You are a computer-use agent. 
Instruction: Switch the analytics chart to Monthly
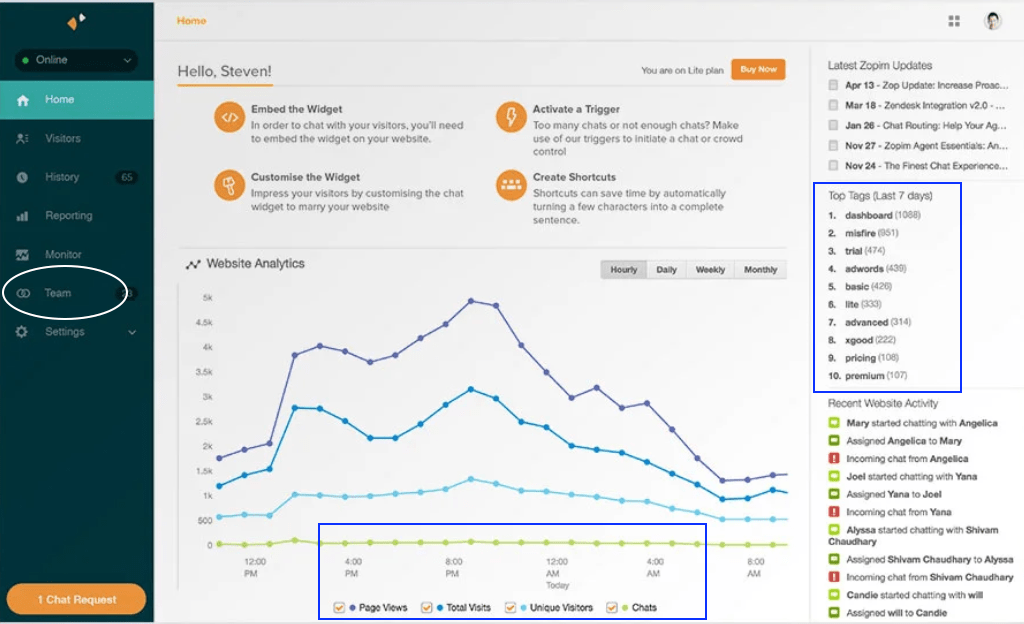click(760, 268)
